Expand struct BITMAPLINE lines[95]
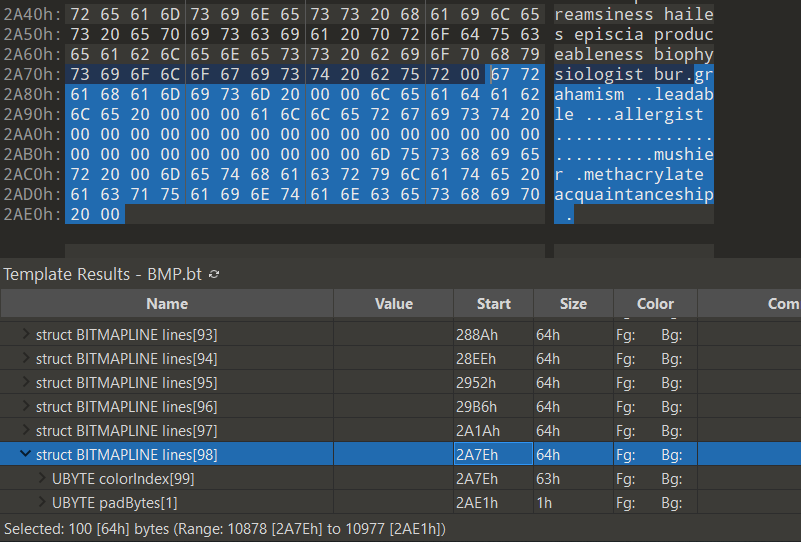The width and height of the screenshot is (801, 542). click(x=26, y=383)
